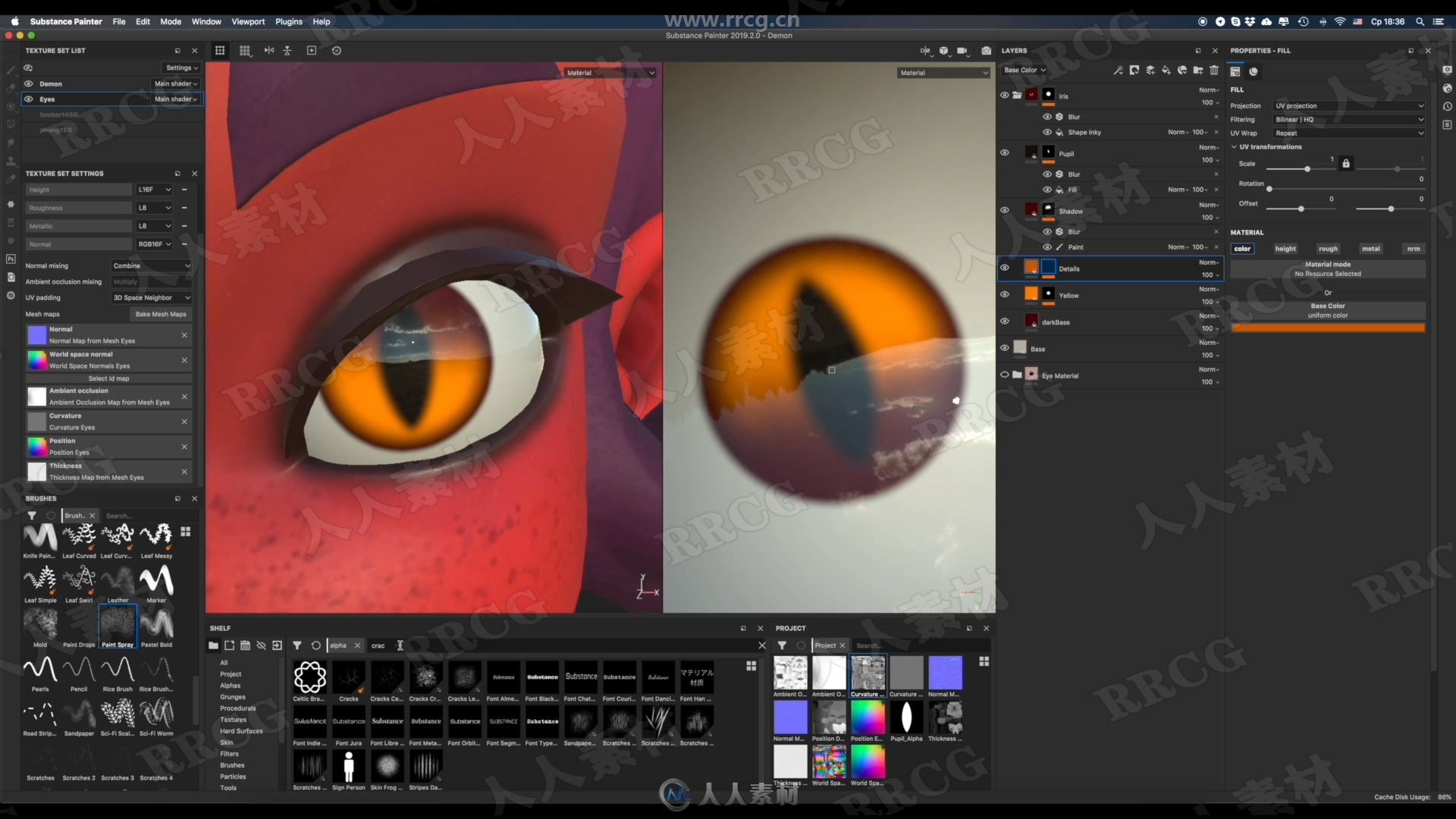Open the Filtering Bilinear HQ dropdown

pos(1348,119)
